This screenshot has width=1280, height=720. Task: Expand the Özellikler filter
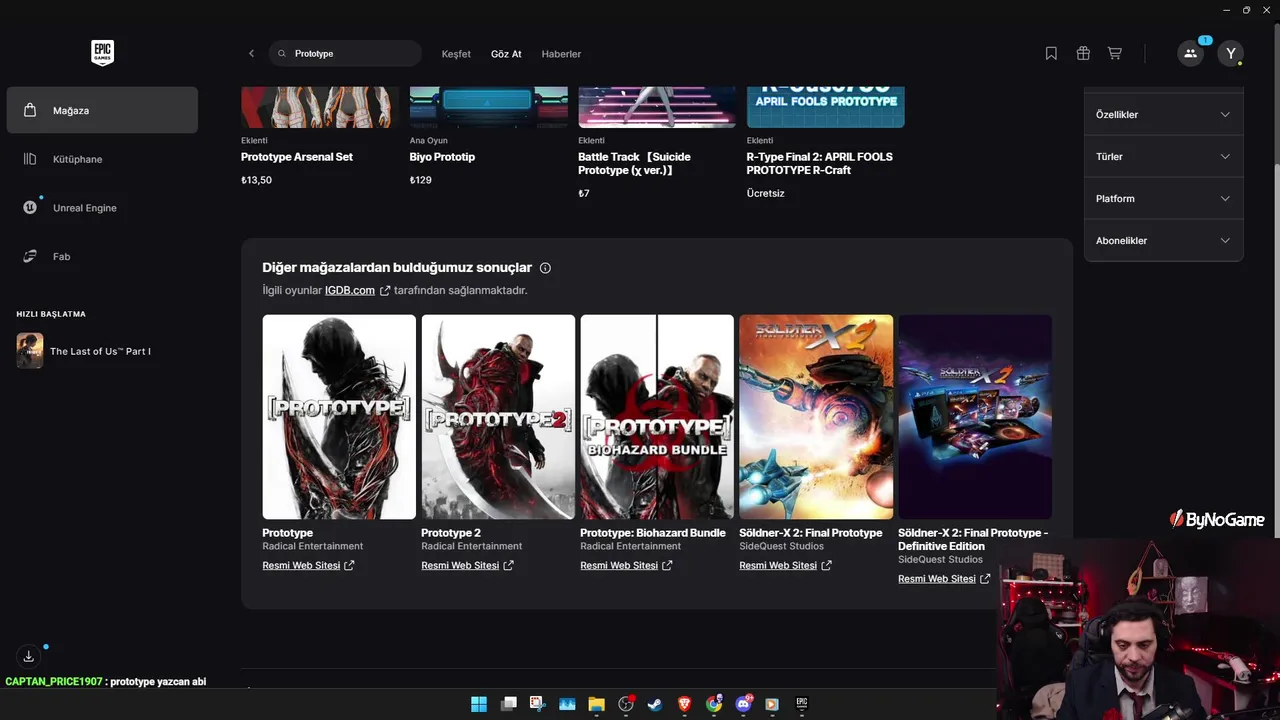(1164, 115)
